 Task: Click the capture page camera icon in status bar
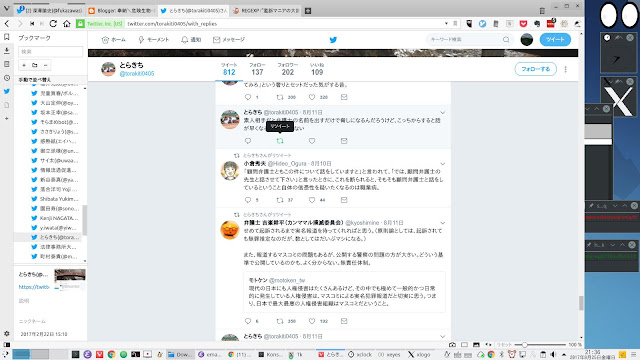pyautogui.click(x=452, y=345)
